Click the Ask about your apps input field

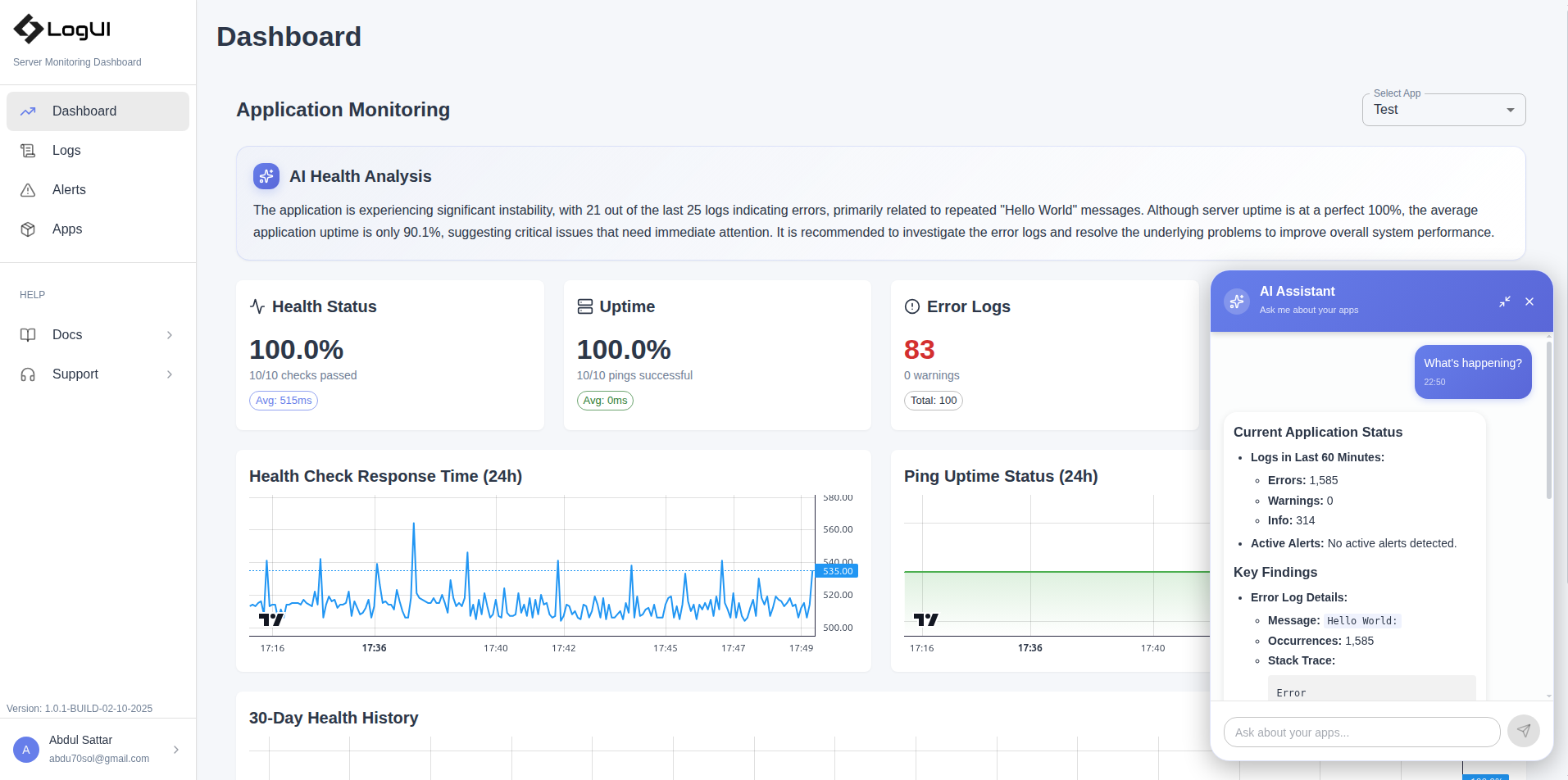[1361, 732]
